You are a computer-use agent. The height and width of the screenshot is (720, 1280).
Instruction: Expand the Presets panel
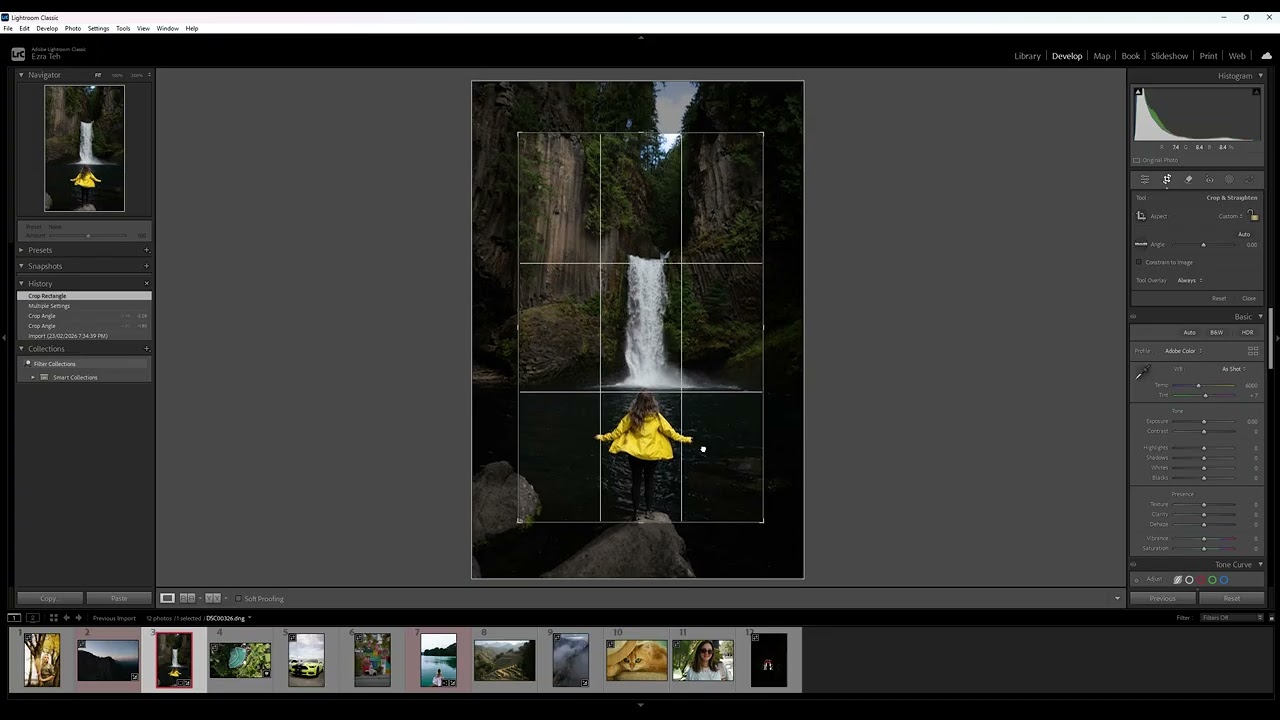tap(21, 250)
